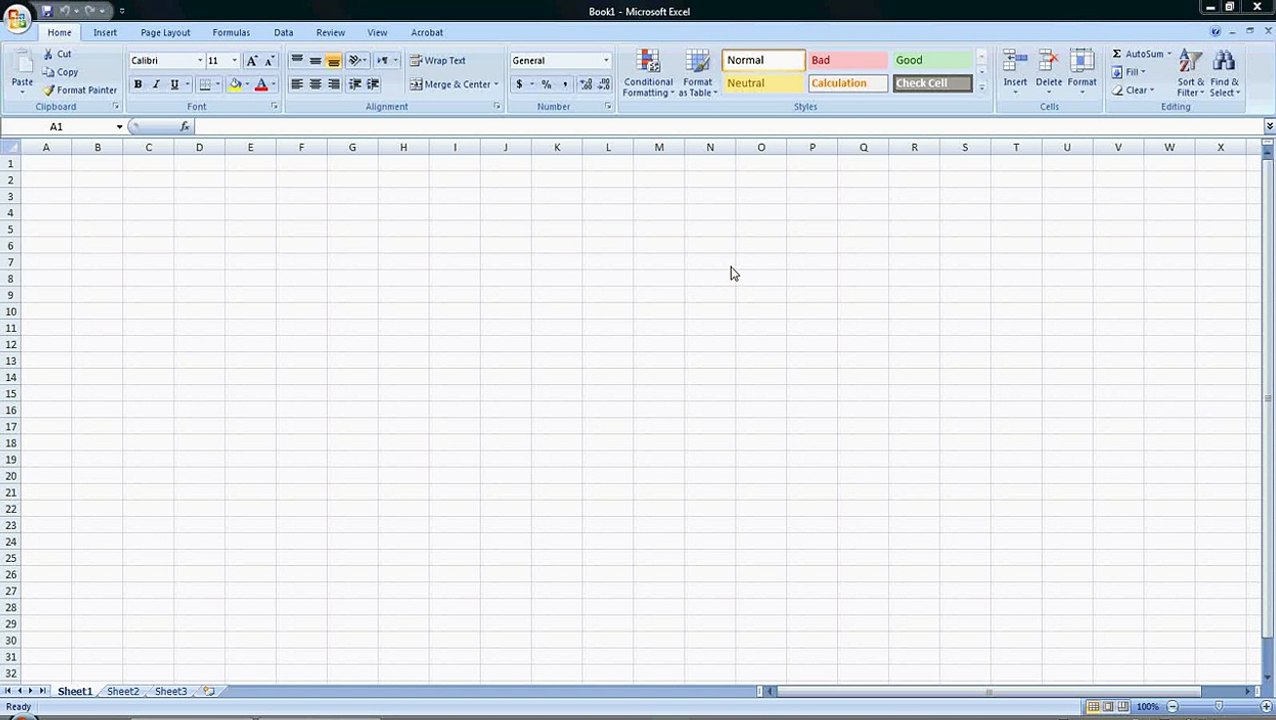Toggle Bold formatting
The height and width of the screenshot is (720, 1276).
pyautogui.click(x=138, y=85)
